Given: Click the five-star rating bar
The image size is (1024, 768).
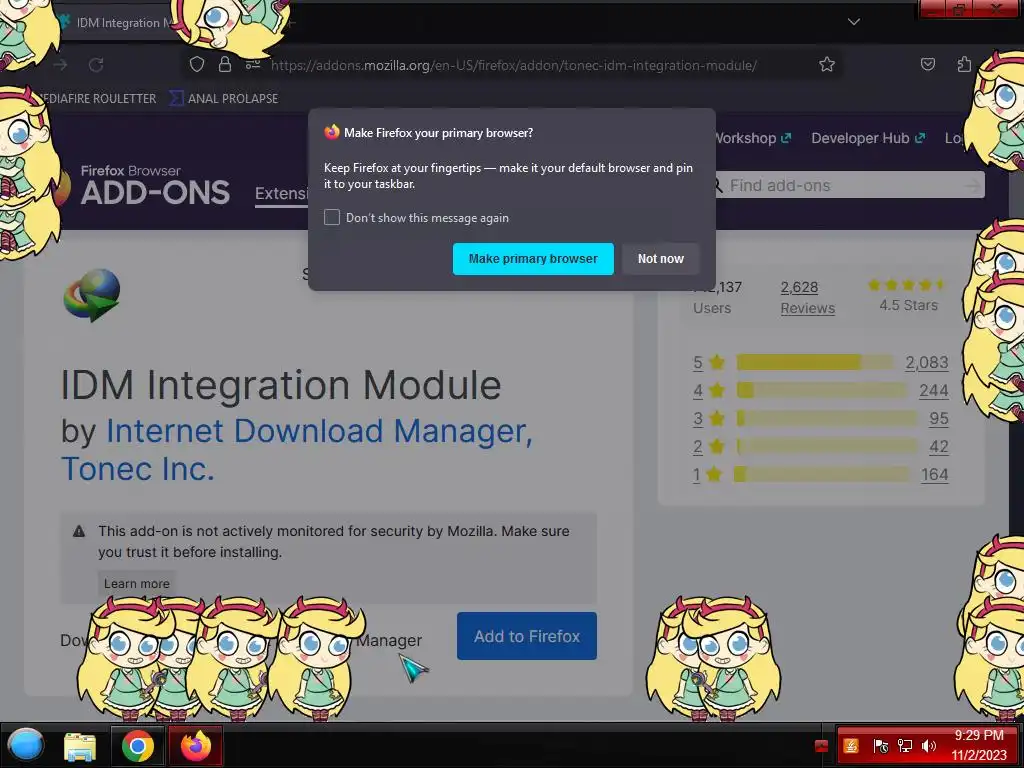Looking at the screenshot, I should tap(815, 362).
